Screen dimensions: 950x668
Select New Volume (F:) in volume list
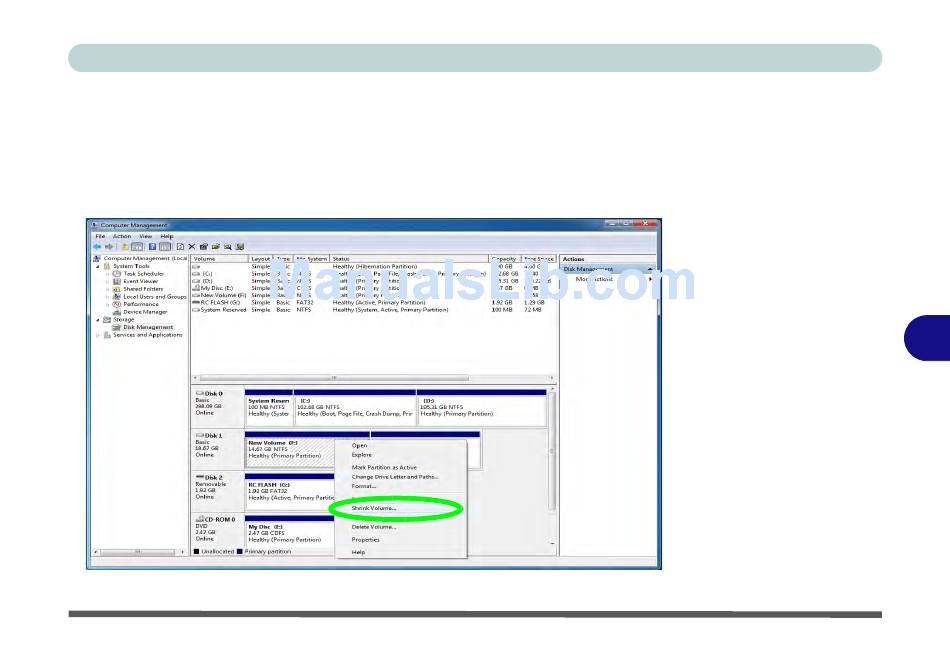pyautogui.click(x=374, y=296)
